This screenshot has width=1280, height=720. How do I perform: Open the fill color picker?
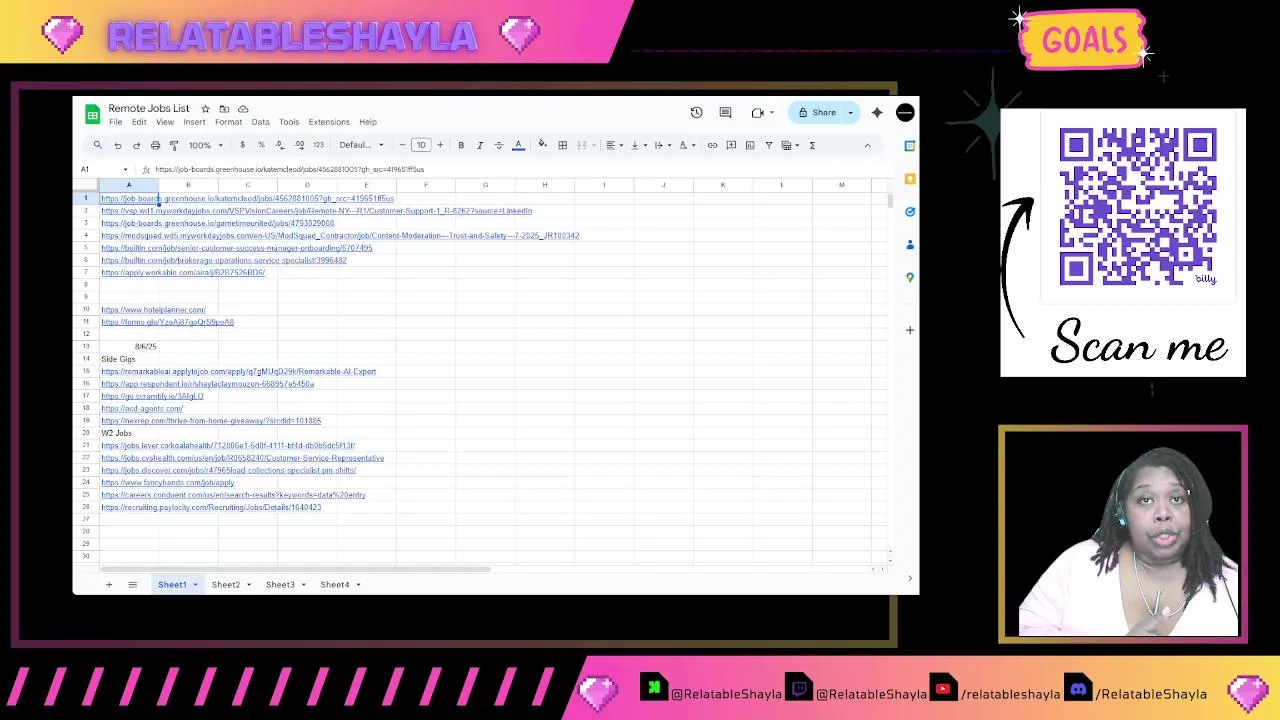click(542, 145)
